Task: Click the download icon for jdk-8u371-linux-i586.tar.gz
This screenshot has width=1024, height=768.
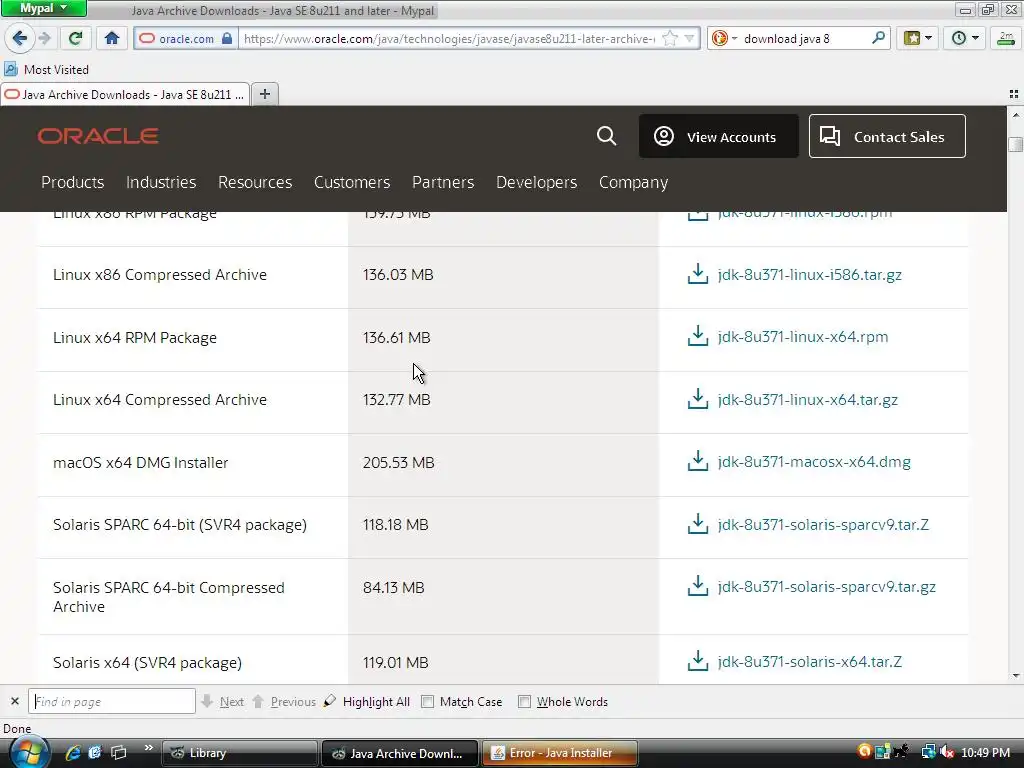Action: [697, 274]
